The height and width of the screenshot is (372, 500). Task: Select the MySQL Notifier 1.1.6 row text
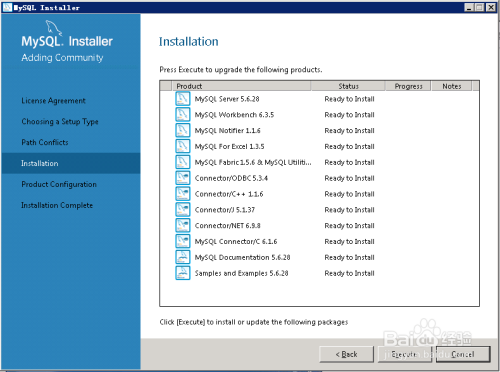[x=228, y=131]
